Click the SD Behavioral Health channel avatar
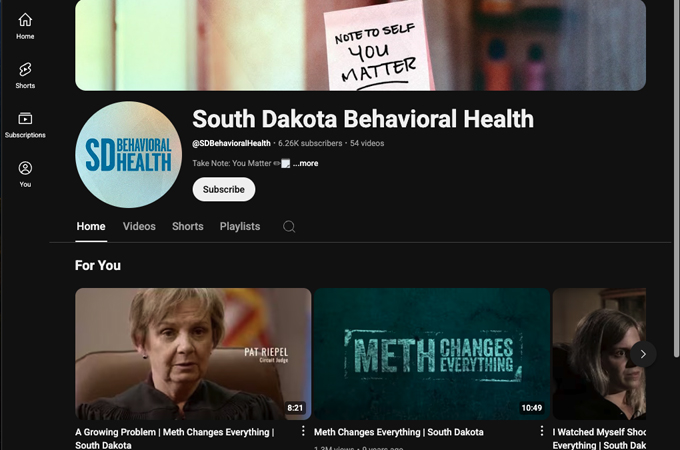 (x=128, y=154)
